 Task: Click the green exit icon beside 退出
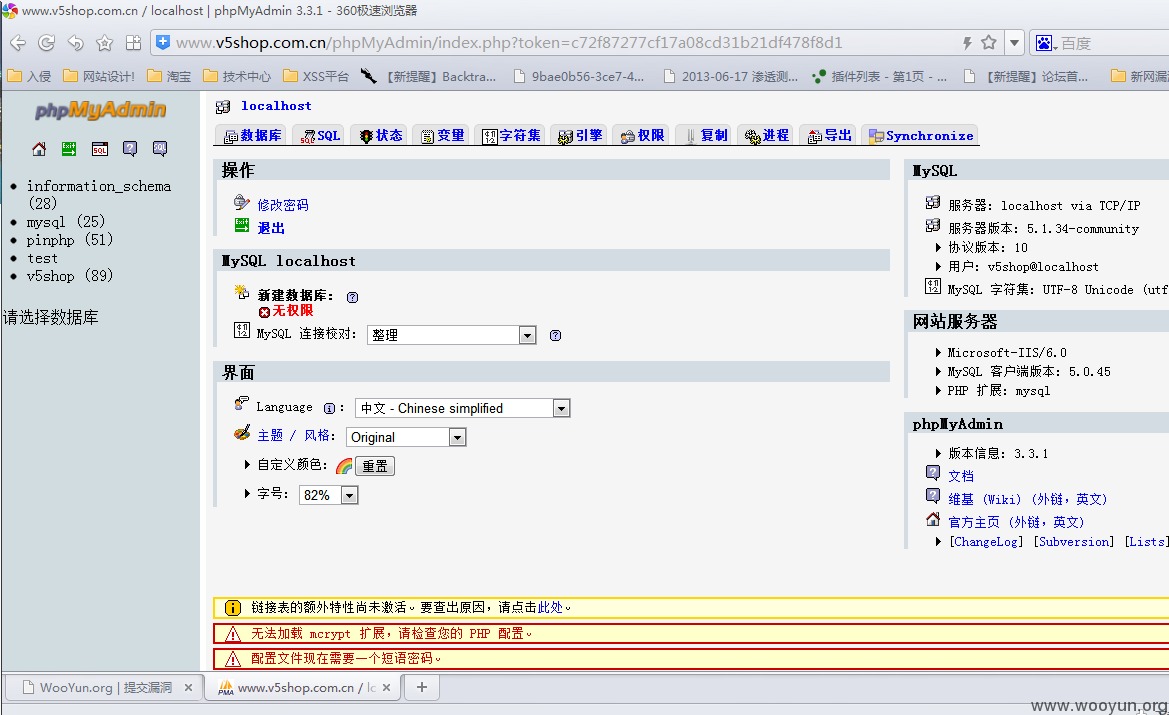tap(242, 225)
